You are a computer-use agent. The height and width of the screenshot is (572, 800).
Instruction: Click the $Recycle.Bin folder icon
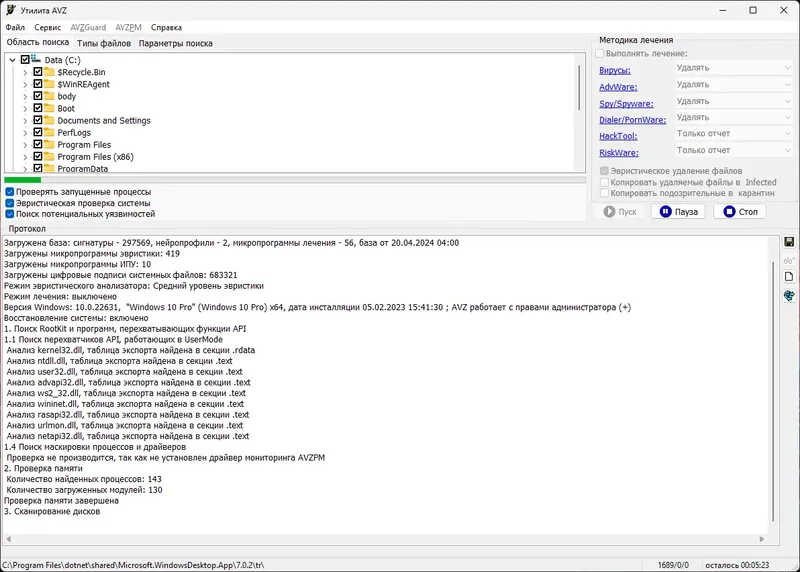click(x=49, y=71)
